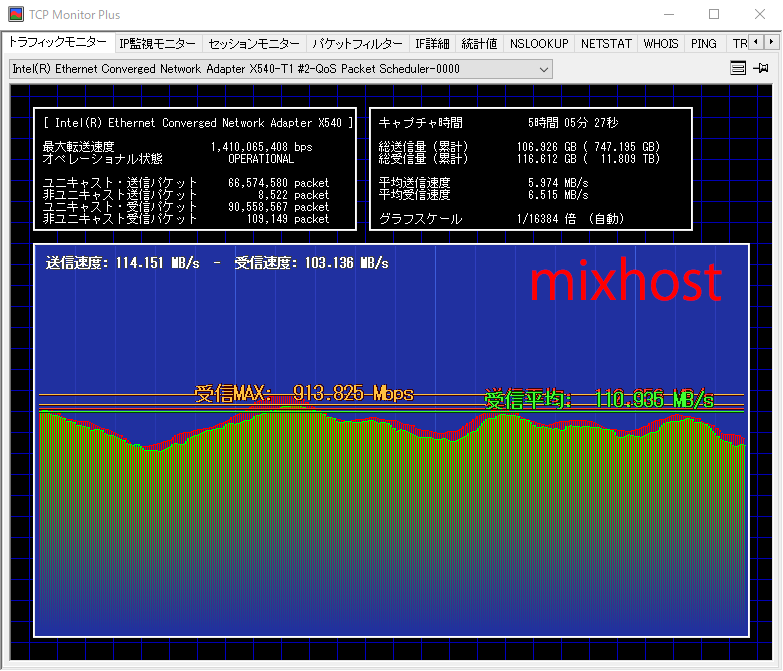This screenshot has height=671, width=783.
Task: Open the PING tab
Action: [704, 44]
